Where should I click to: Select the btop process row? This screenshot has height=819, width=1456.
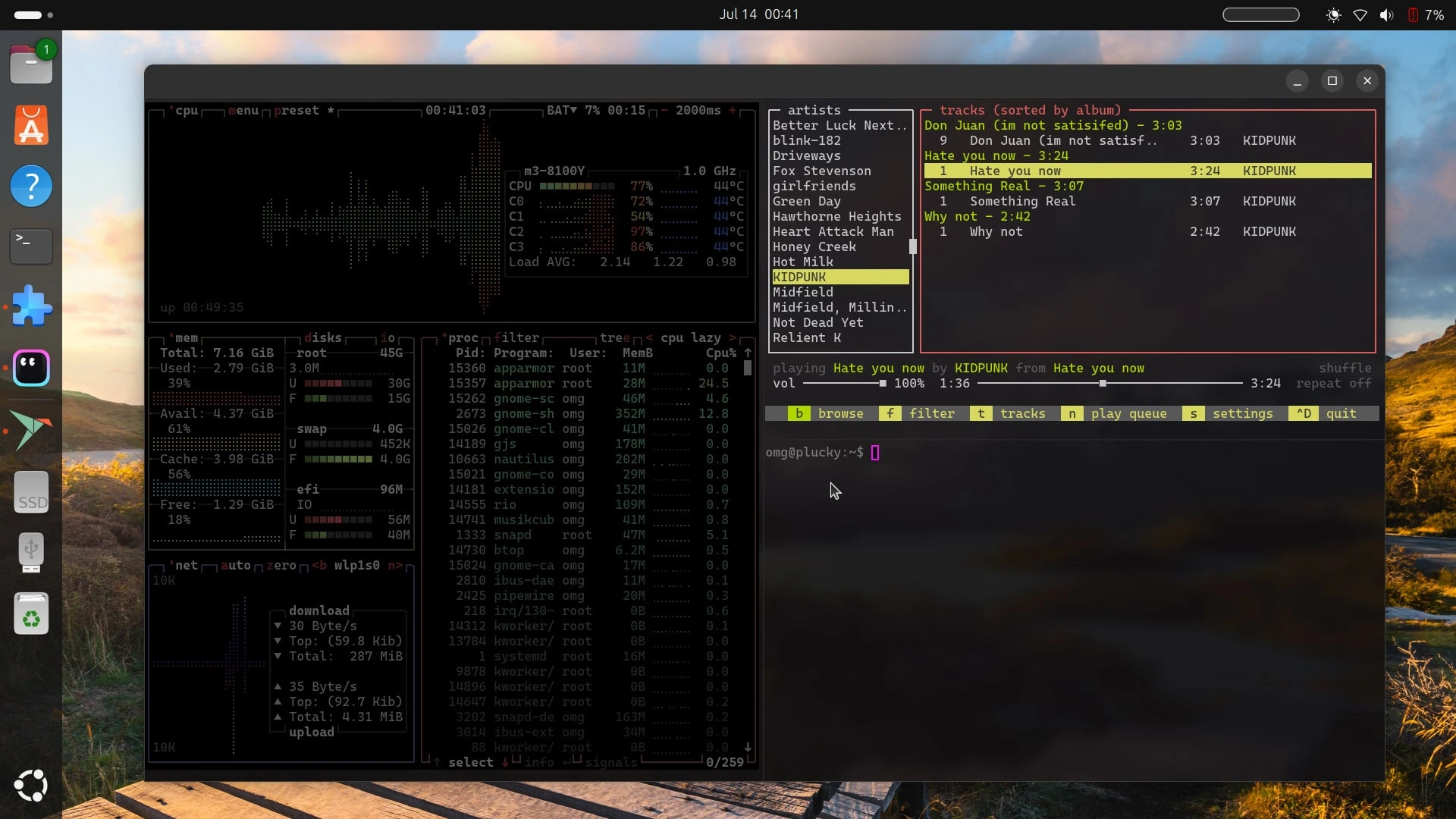[x=588, y=551]
